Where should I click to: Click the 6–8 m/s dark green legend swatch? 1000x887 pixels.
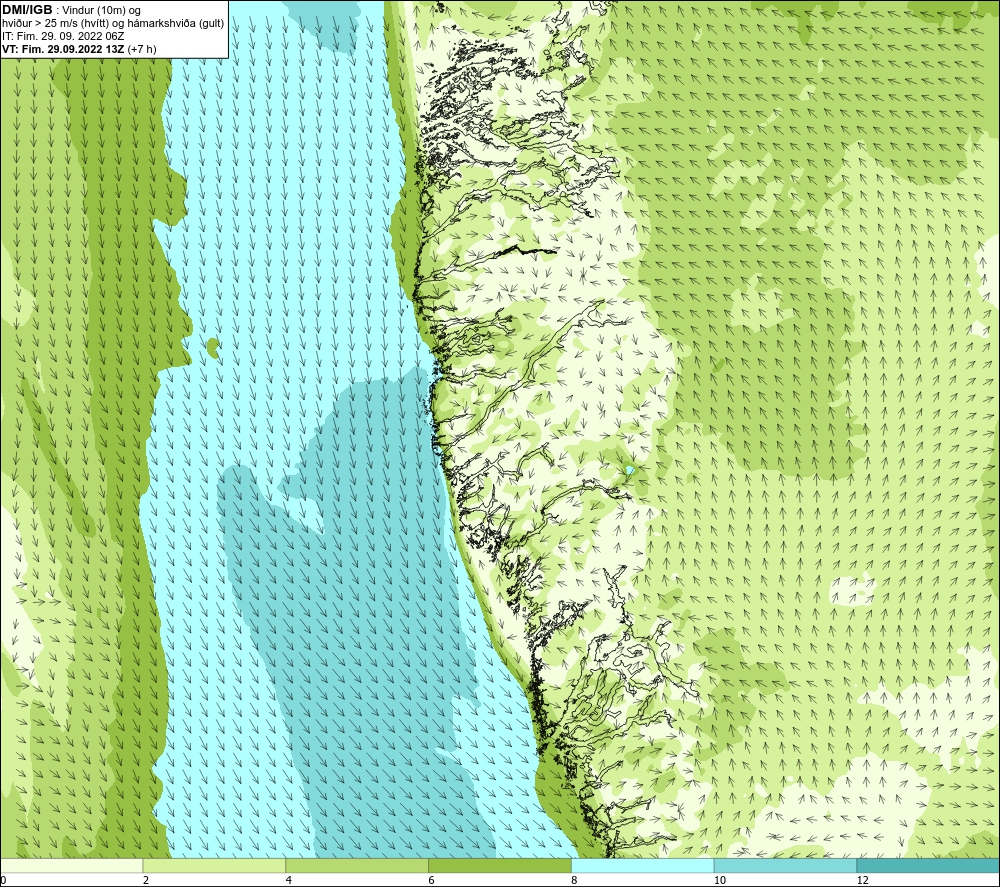[x=500, y=865]
